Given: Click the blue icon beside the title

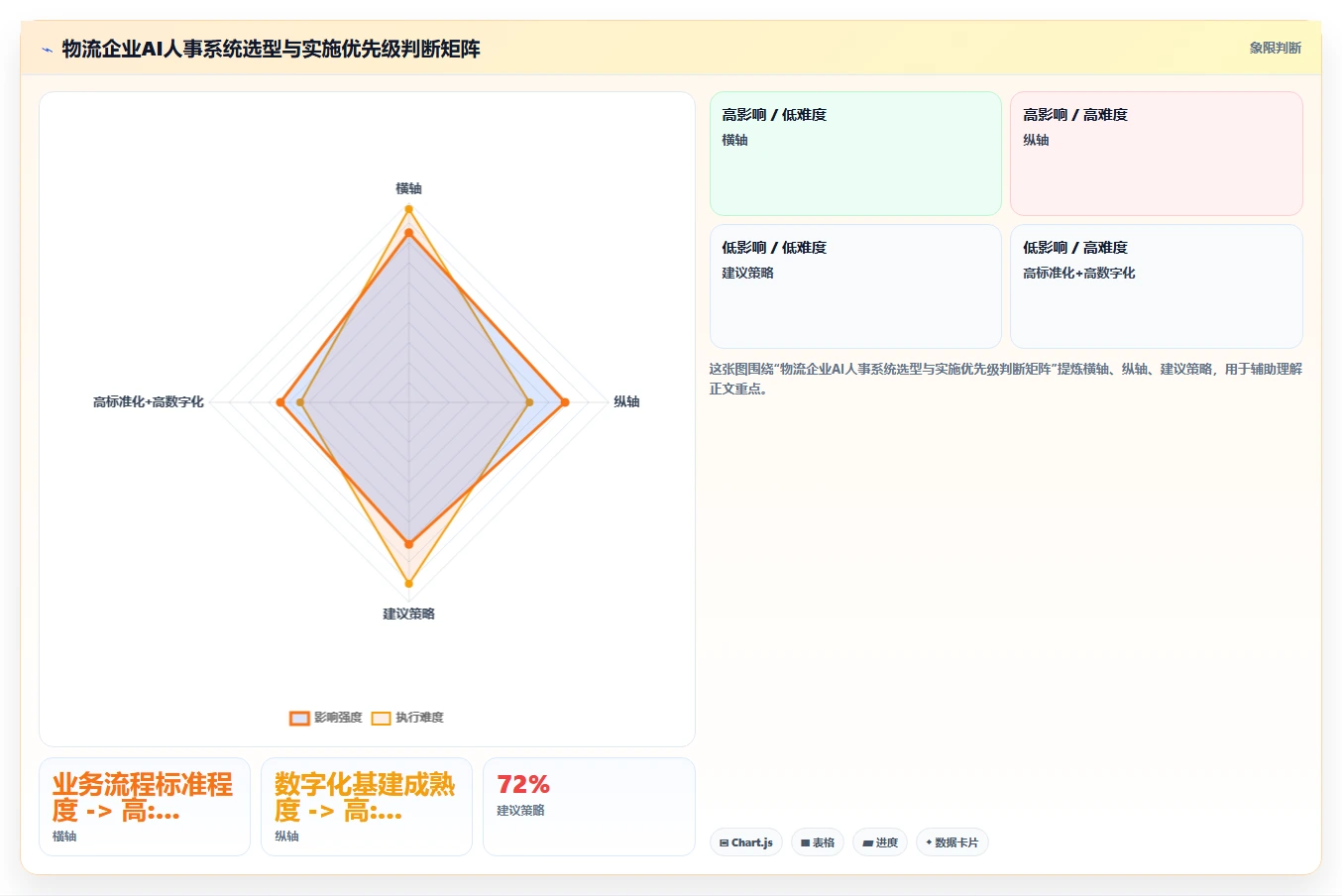Looking at the screenshot, I should click(x=47, y=50).
